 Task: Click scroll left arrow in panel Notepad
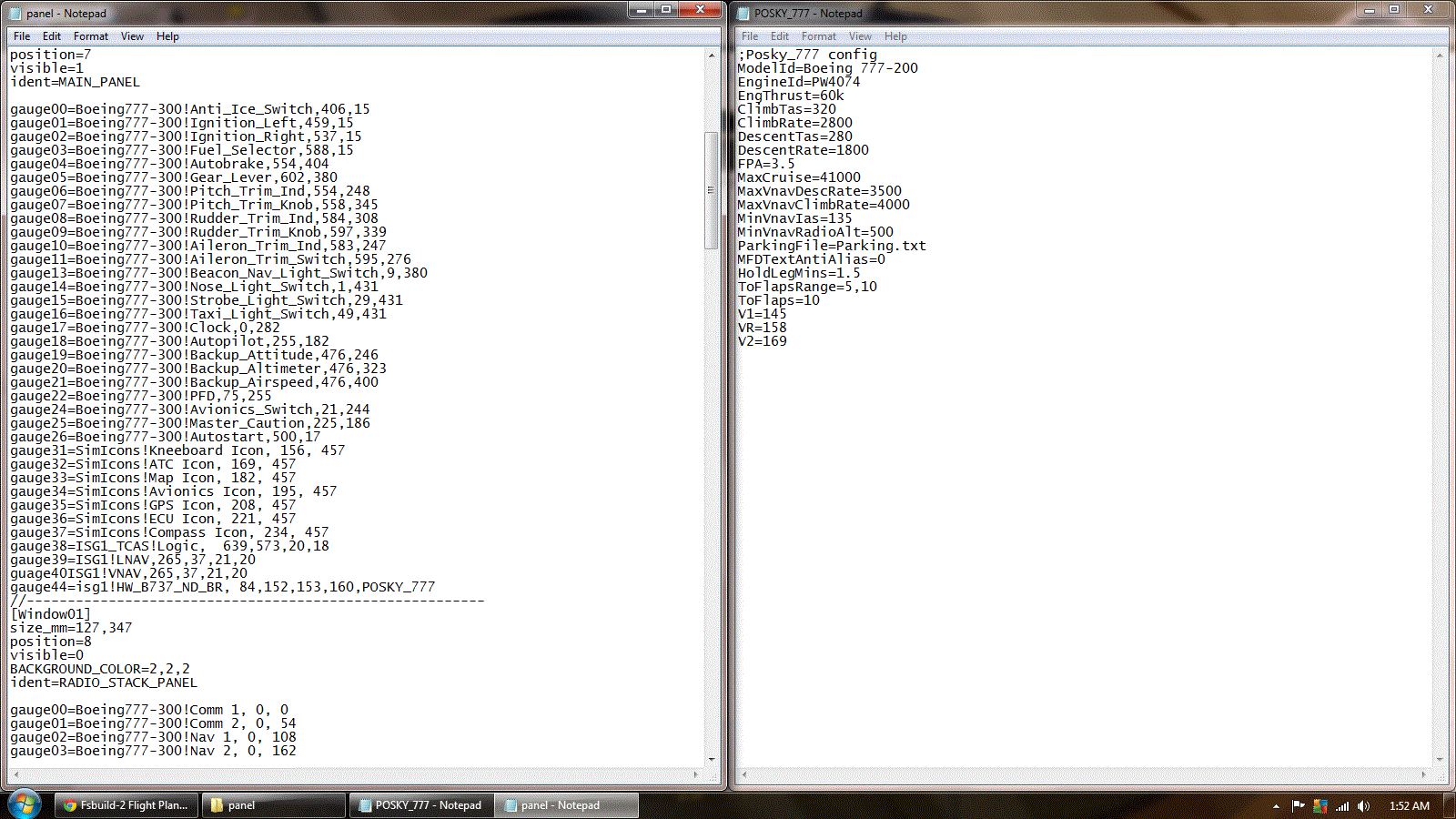[x=15, y=774]
